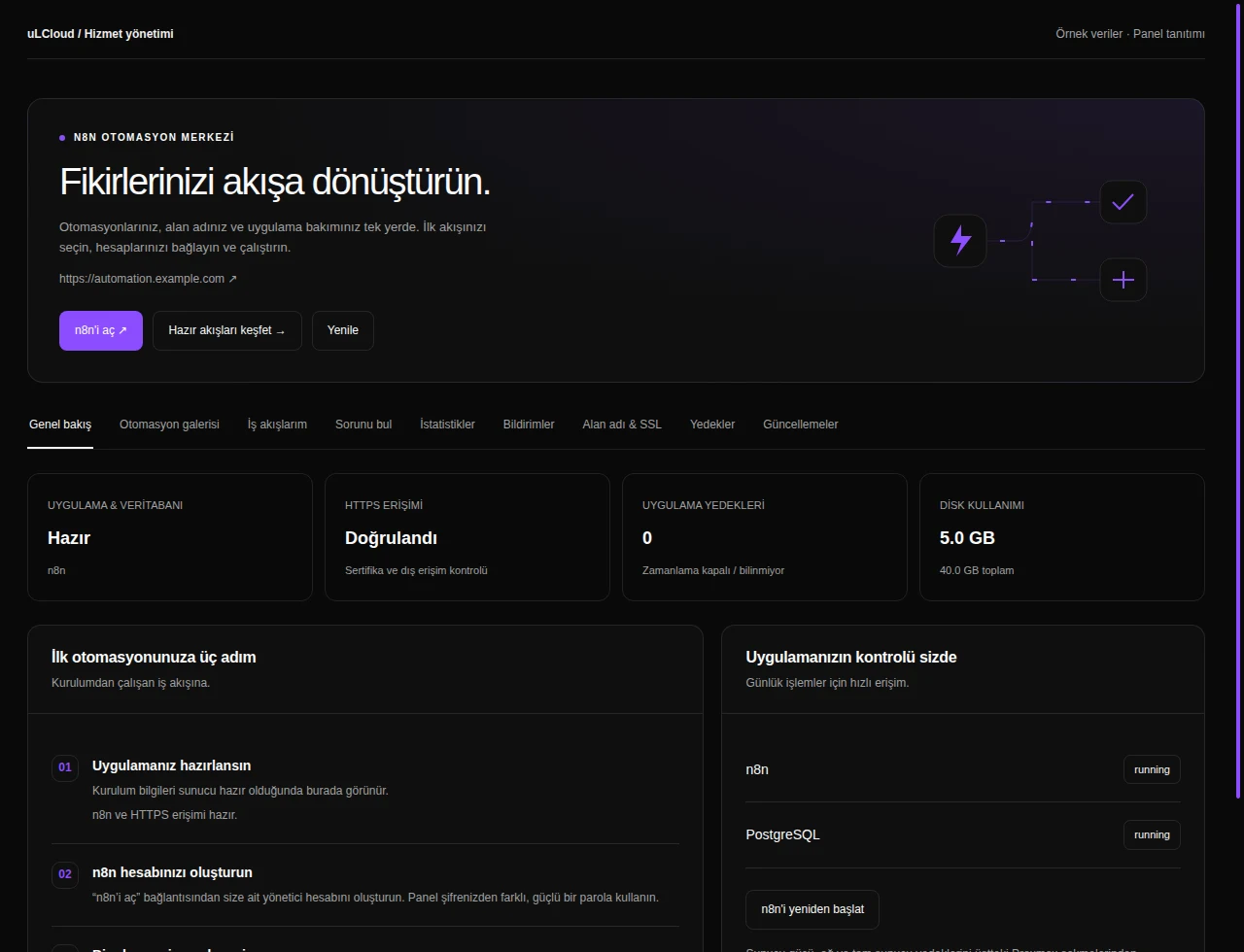1244x952 pixels.
Task: Click the running badge next to n8n
Action: click(x=1152, y=769)
